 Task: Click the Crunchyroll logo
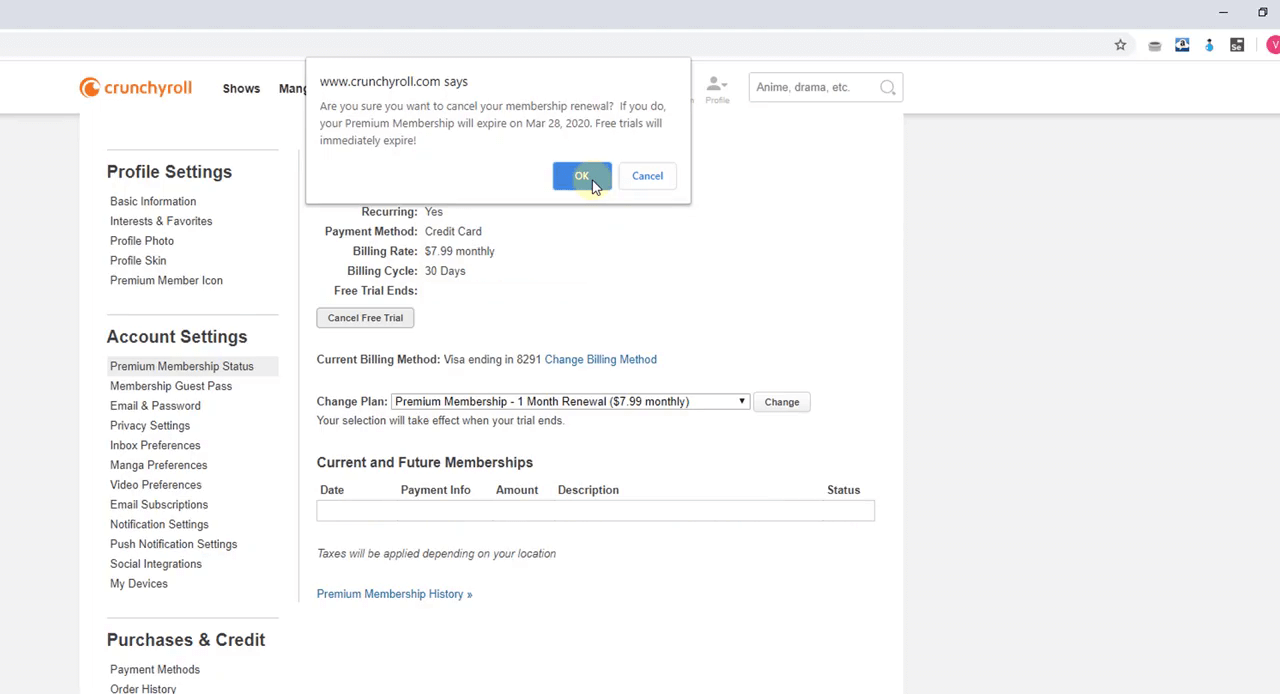coord(136,88)
